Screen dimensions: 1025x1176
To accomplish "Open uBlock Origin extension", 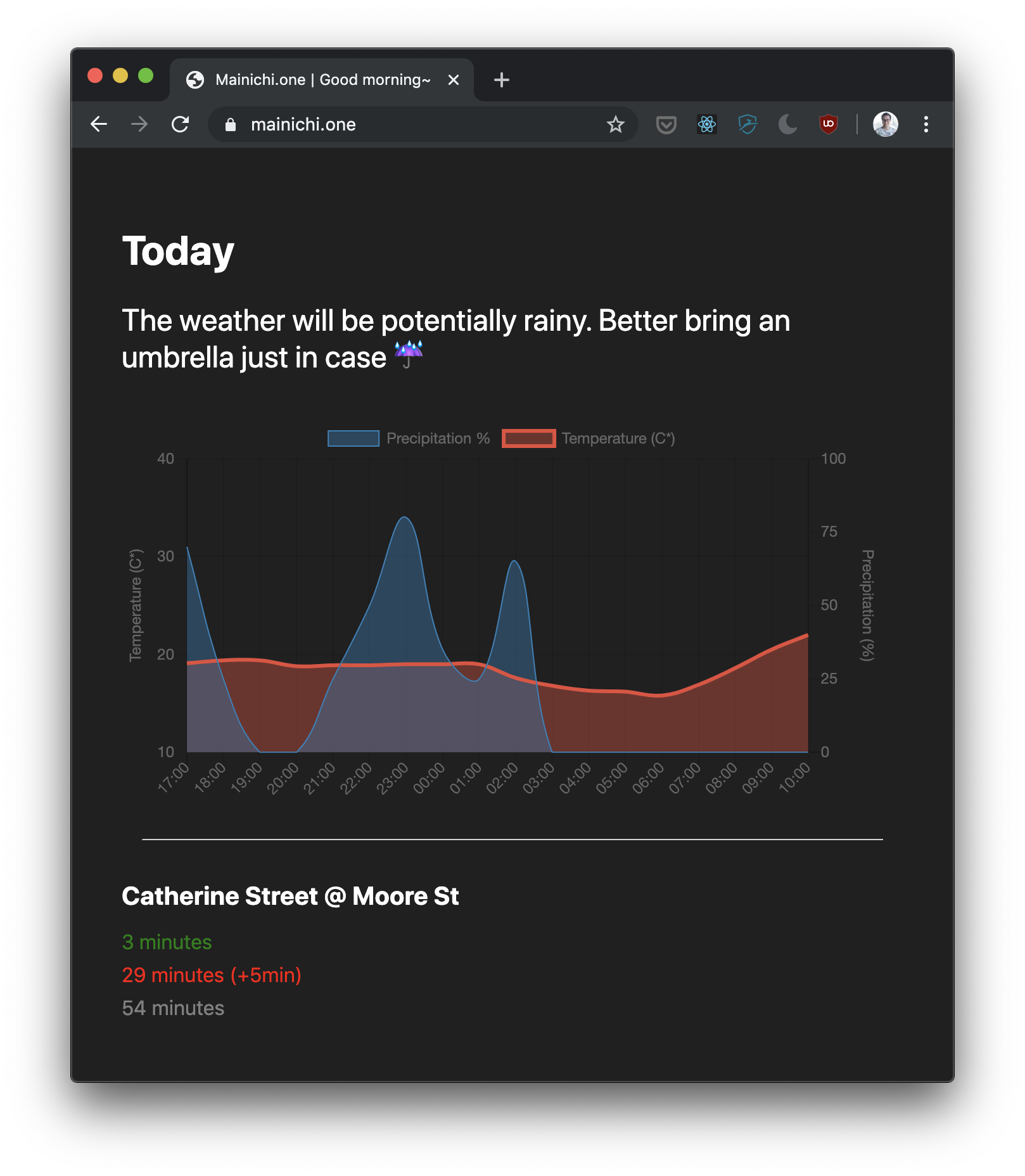I will click(x=829, y=124).
